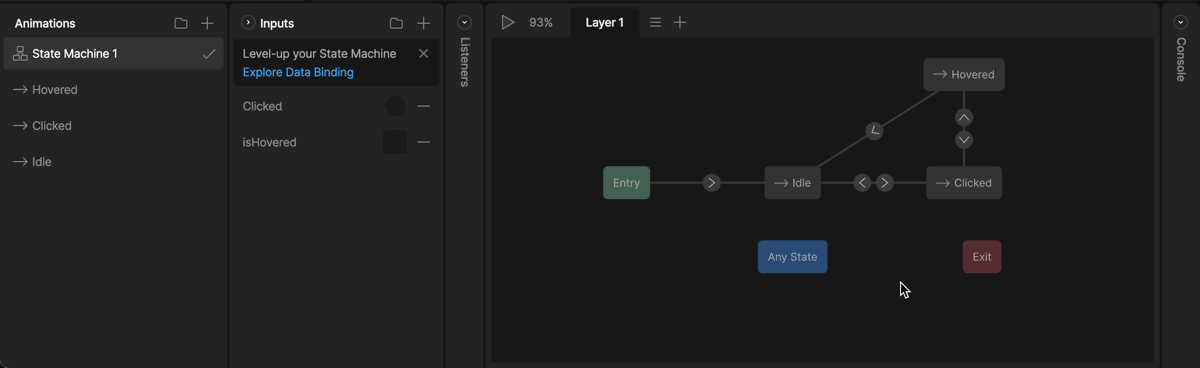
Task: Select the downward Hovered to Clicked transition arrow
Action: [964, 140]
